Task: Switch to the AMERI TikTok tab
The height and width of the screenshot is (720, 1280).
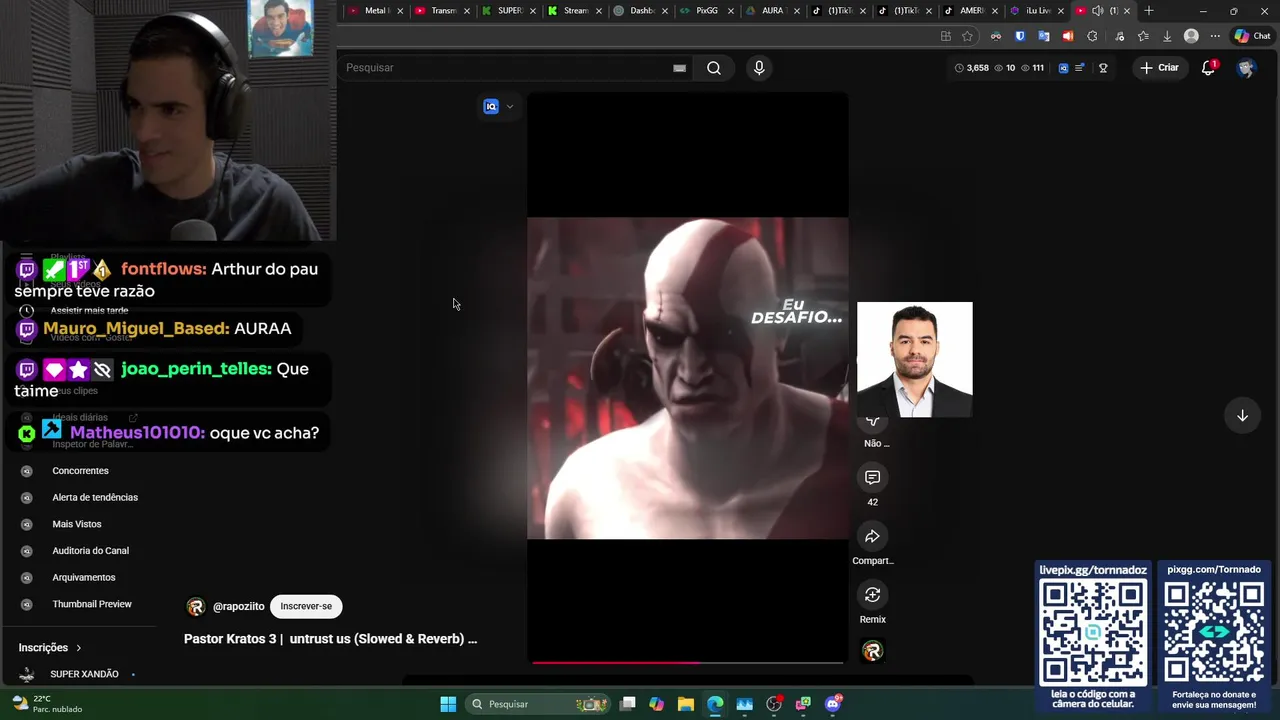Action: coord(970,11)
